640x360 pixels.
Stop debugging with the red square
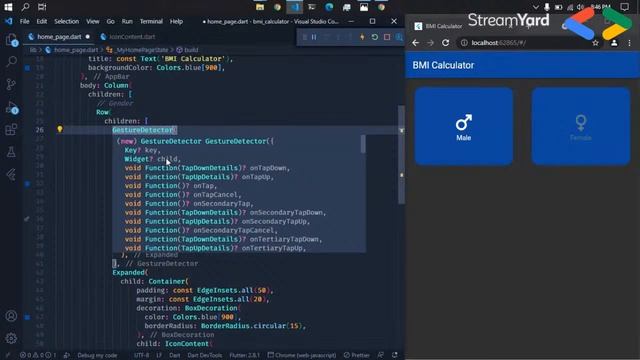(x=387, y=37)
